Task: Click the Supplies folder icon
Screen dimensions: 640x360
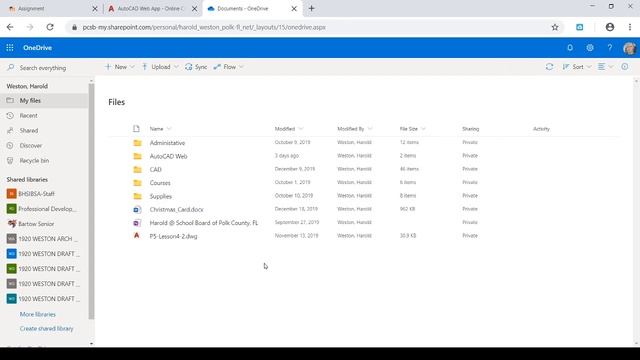Action: [138, 196]
